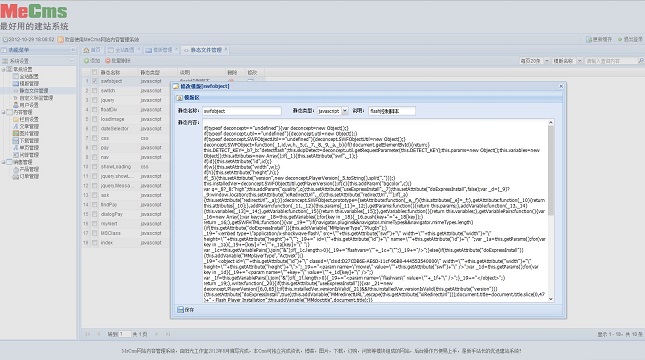Click inside the code content textarea
Image resolution: width=645 pixels, height=360 pixels.
click(x=375, y=211)
